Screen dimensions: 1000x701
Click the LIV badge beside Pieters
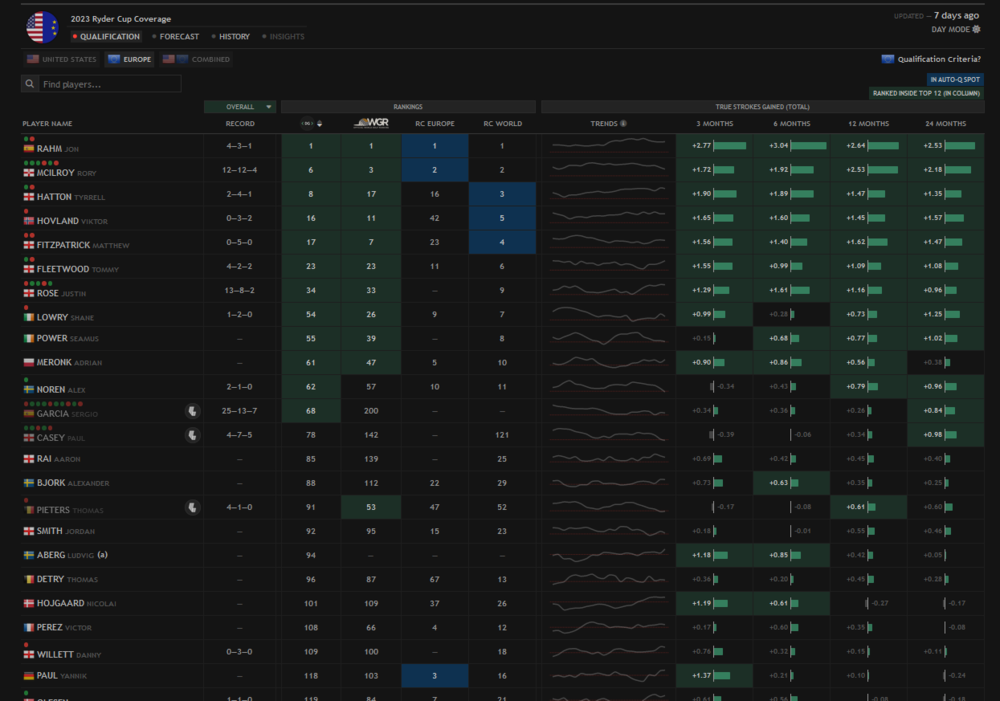pyautogui.click(x=192, y=507)
